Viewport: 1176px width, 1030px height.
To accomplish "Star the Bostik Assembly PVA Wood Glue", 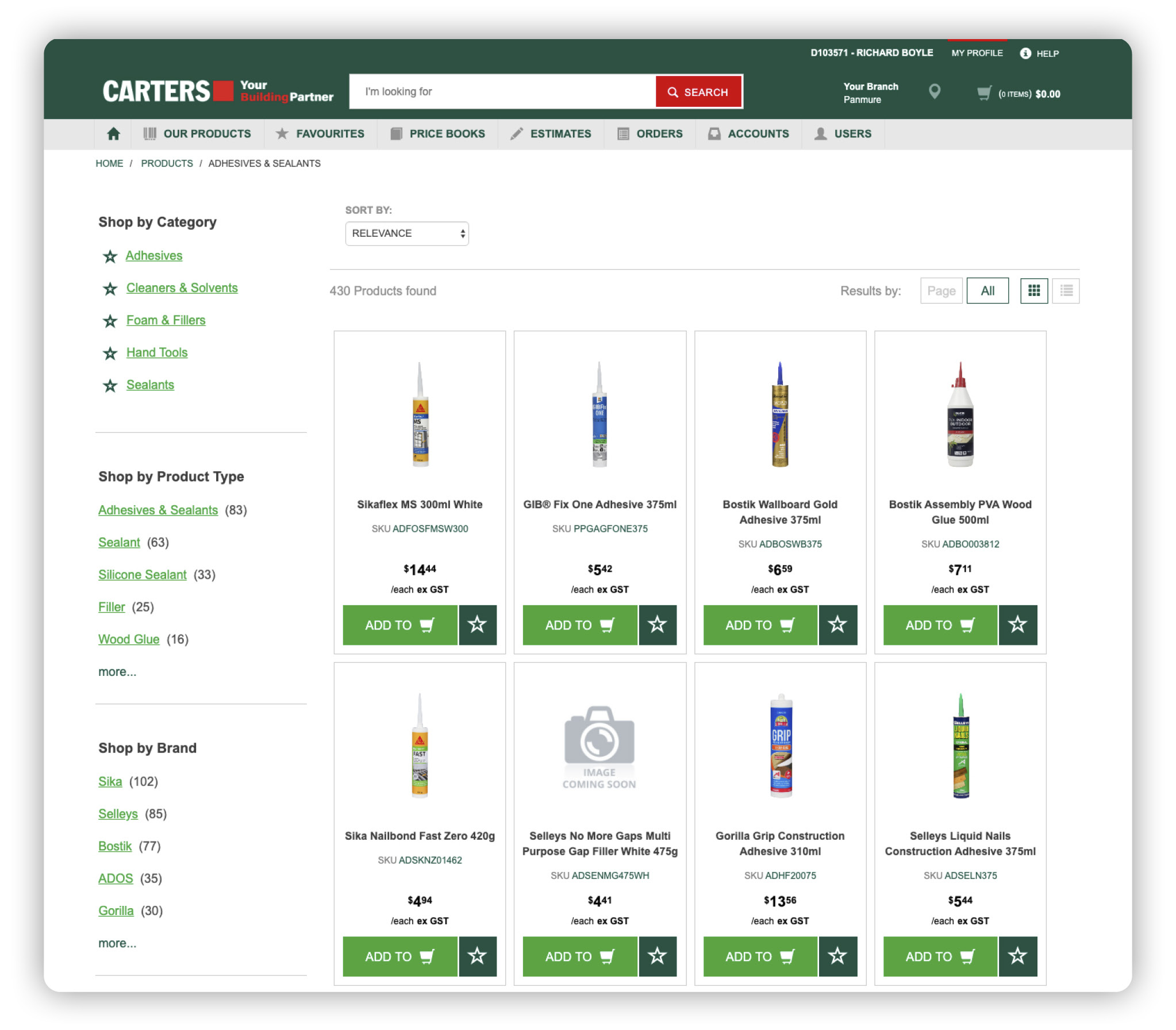I will pos(1017,625).
